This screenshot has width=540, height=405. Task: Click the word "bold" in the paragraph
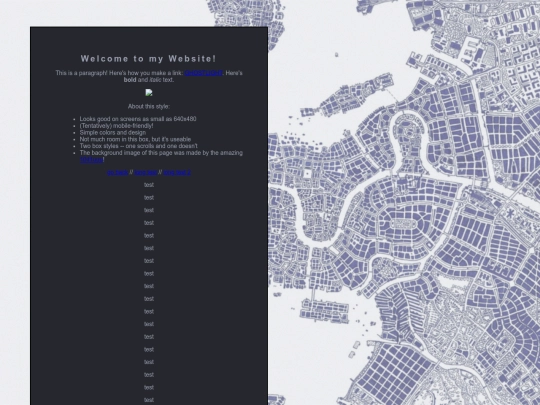point(130,80)
